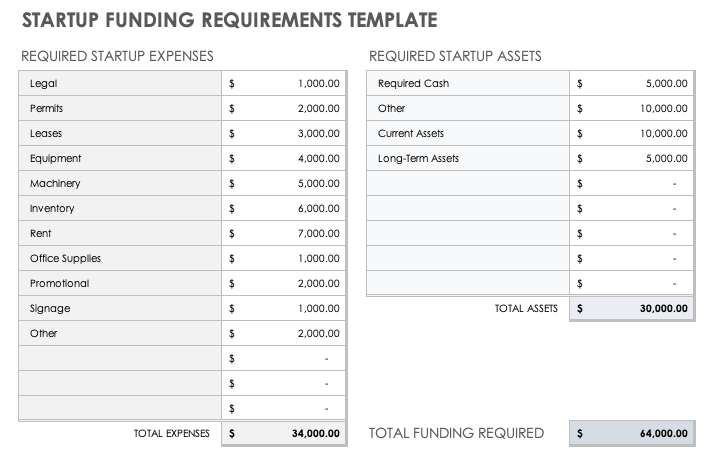Select the Office Supplies label cell

click(118, 259)
